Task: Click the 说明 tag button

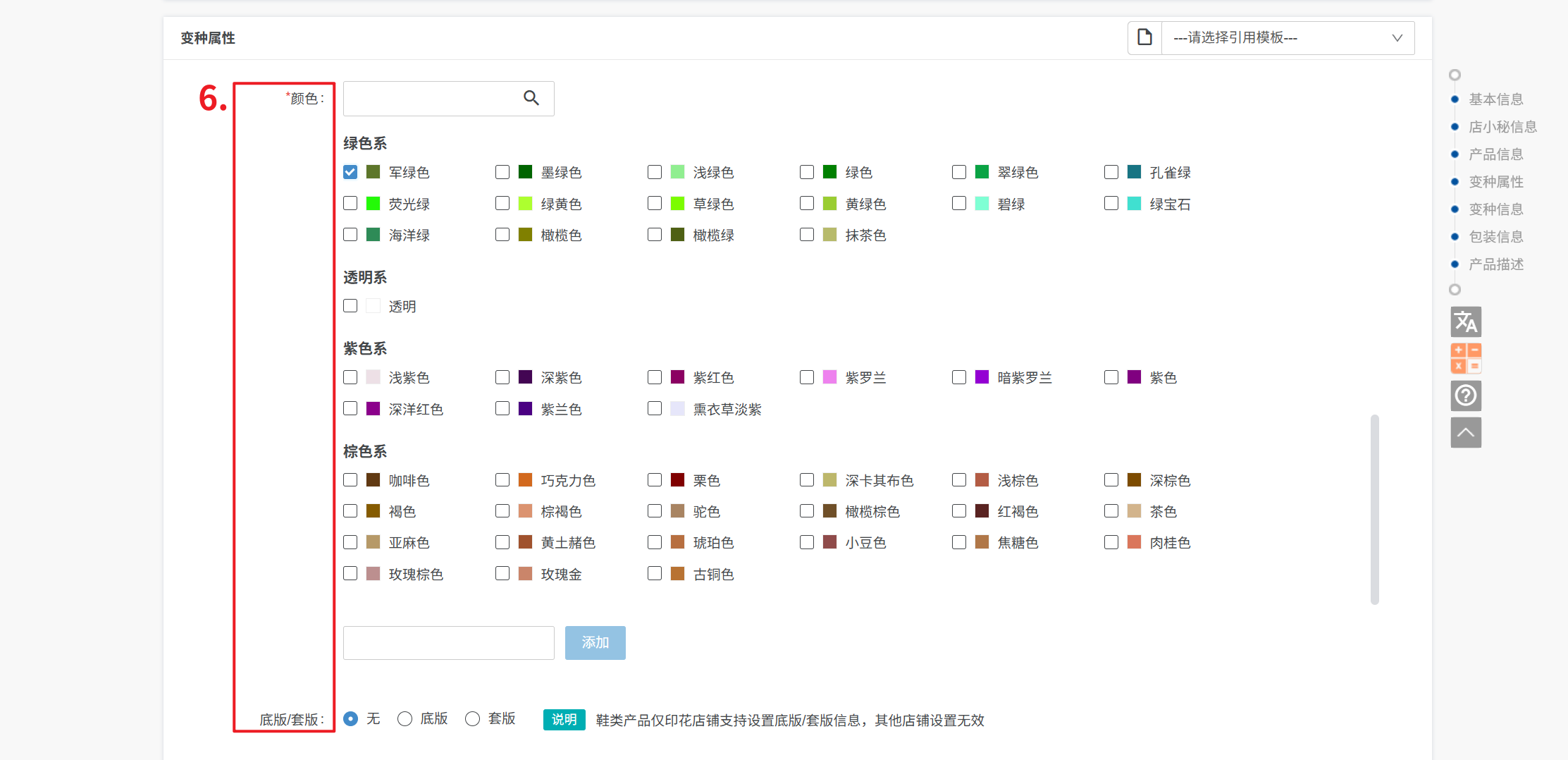Action: pos(564,719)
